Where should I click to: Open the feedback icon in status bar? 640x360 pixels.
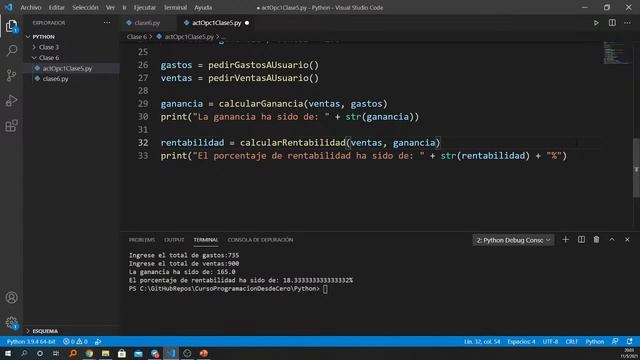tap(615, 341)
